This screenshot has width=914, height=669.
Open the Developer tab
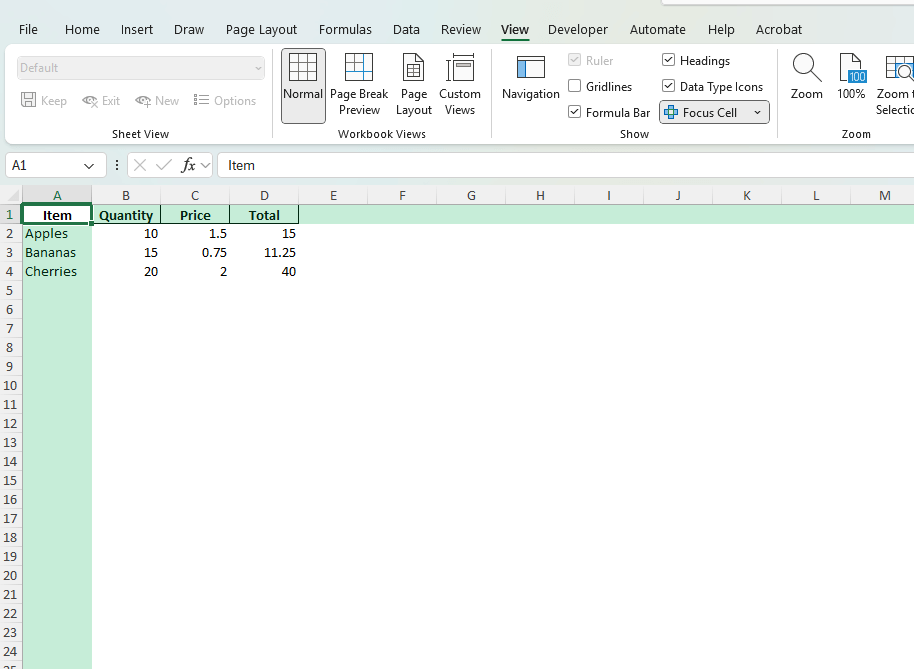(578, 30)
